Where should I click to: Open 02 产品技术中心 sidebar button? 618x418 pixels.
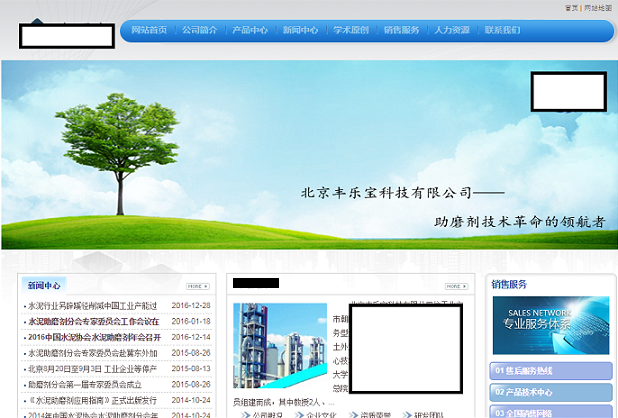[550, 392]
